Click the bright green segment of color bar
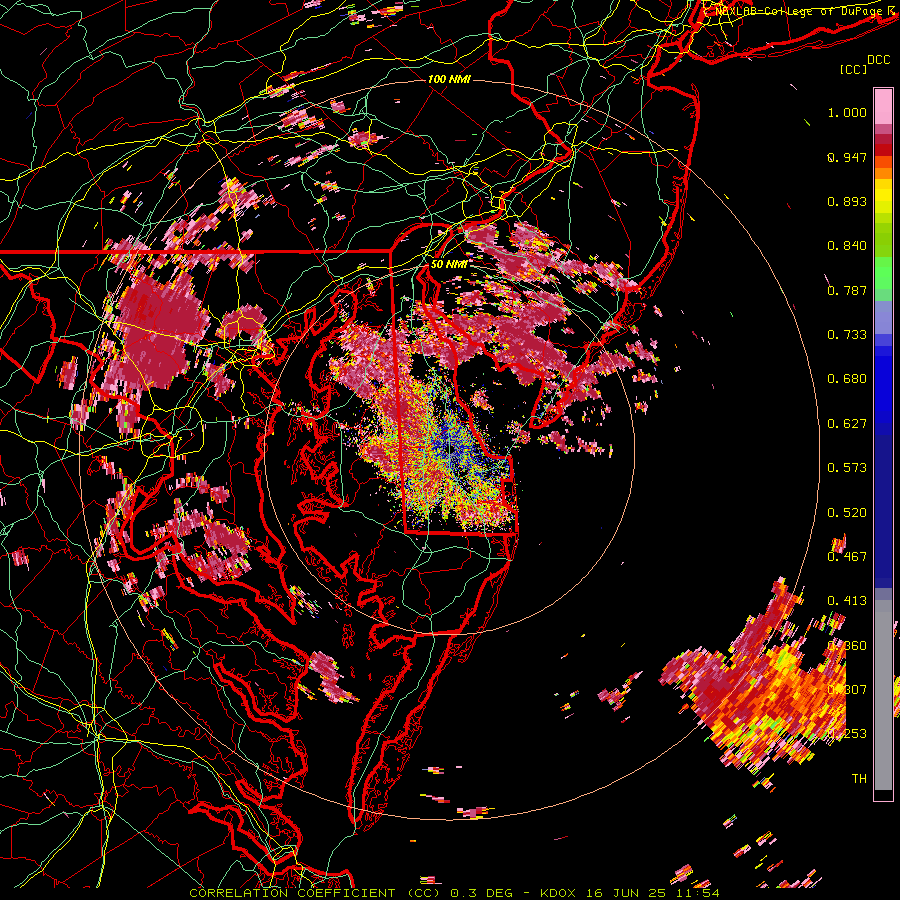900x900 pixels. (883, 273)
